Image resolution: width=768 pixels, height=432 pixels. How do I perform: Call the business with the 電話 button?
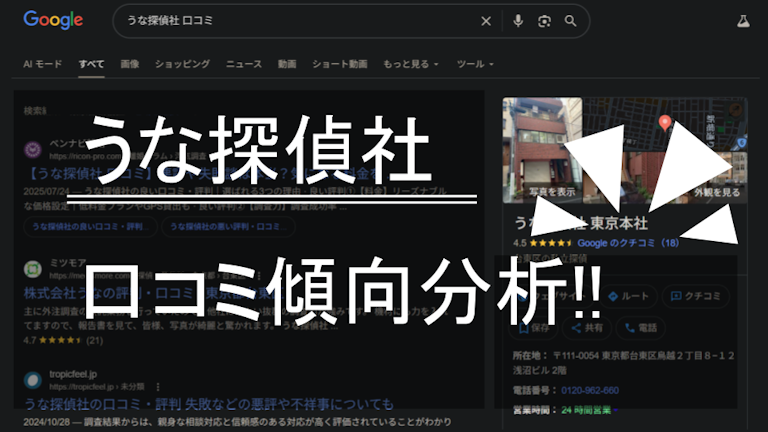coord(641,328)
